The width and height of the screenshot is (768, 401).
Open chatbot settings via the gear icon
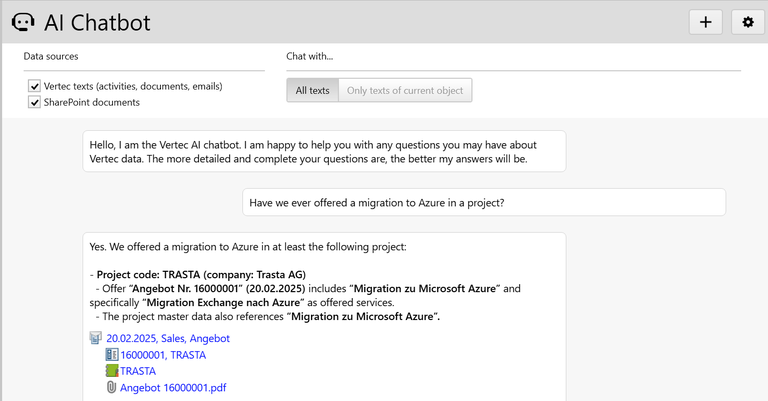coord(747,22)
